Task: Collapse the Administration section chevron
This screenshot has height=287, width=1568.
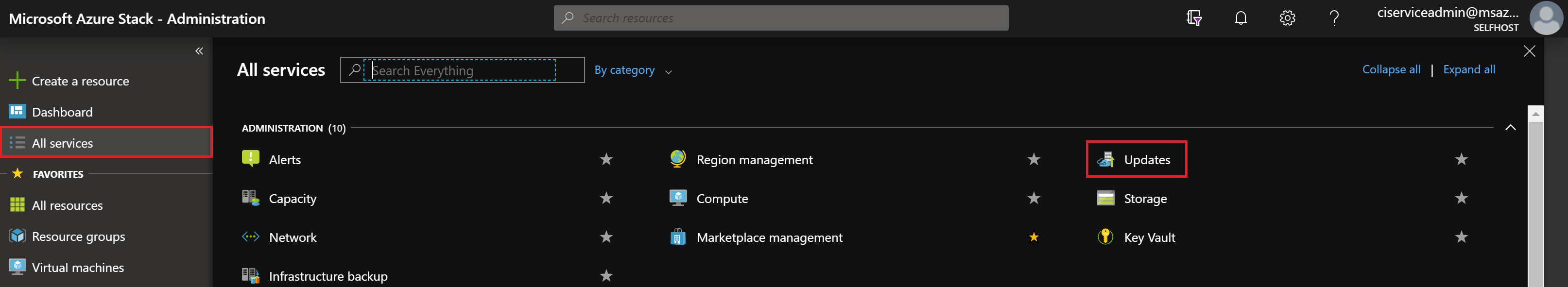Action: point(1510,128)
